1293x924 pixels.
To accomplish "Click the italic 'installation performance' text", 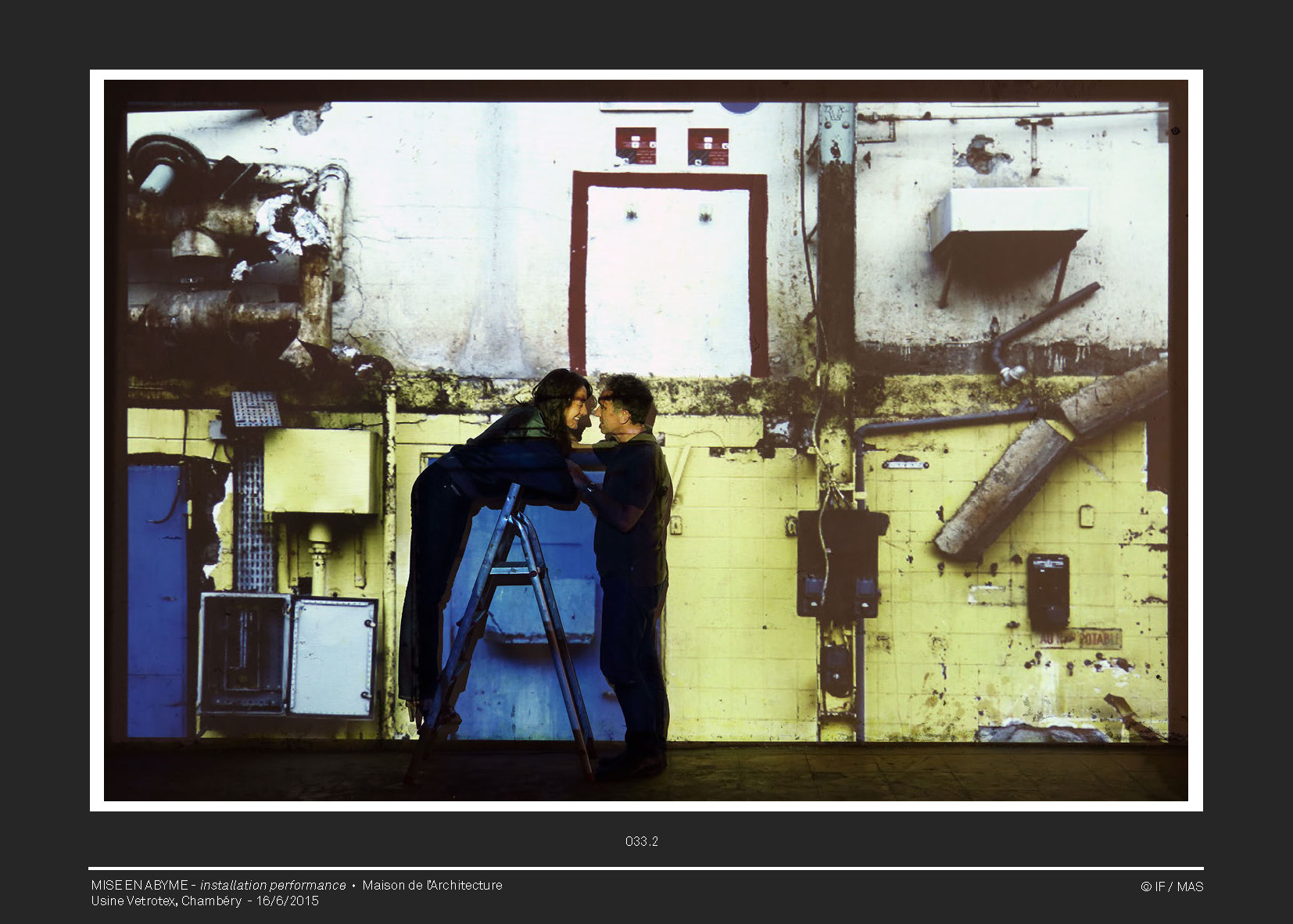I will [273, 885].
